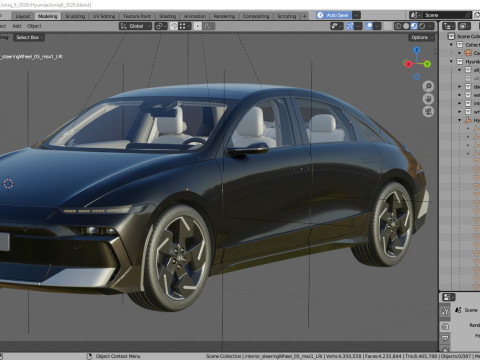
Task: Toggle the Auto Save button
Action: (x=334, y=15)
